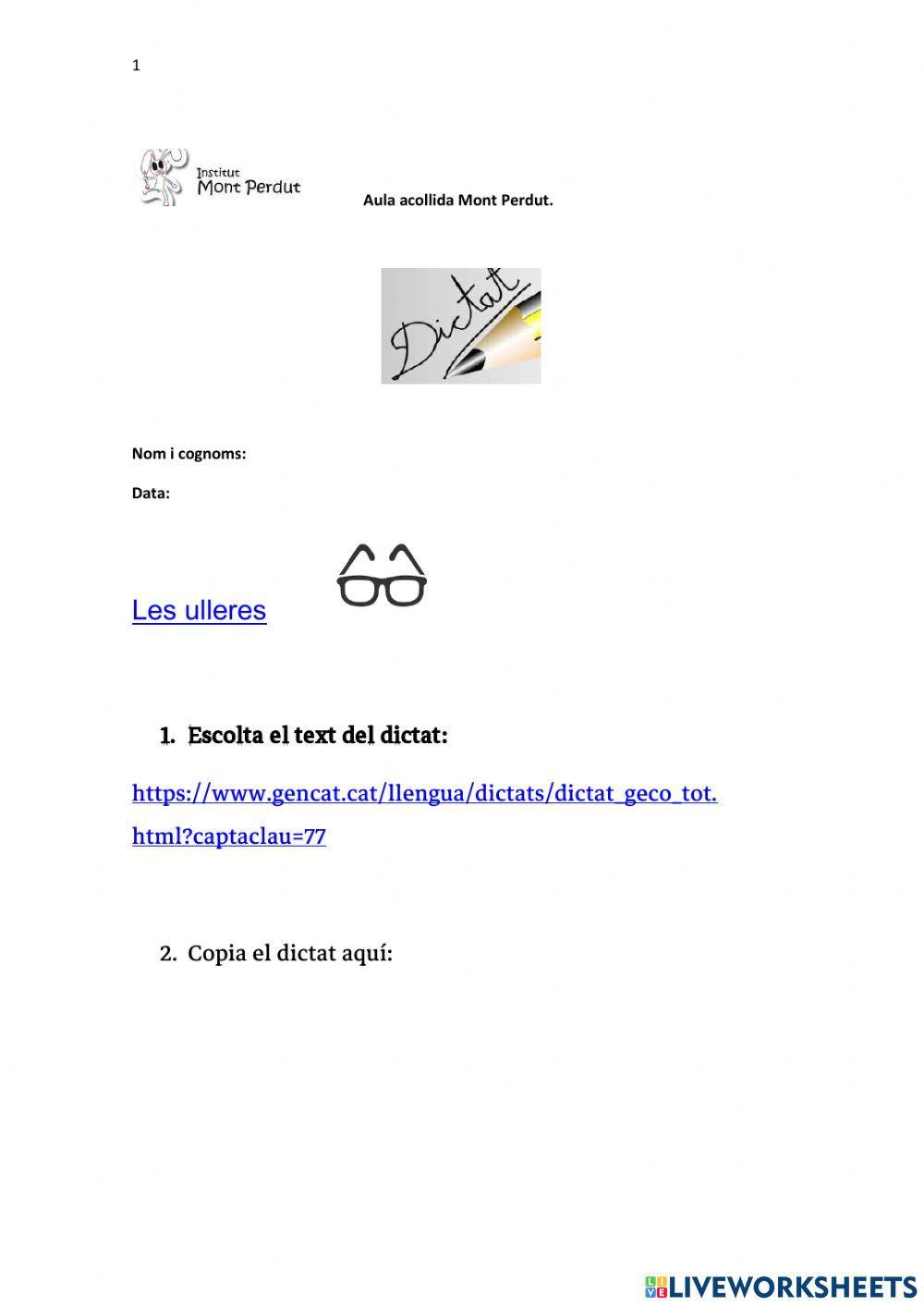Viewport: 924px width, 1306px height.
Task: Click the number 2 list marker
Action: pyautogui.click(x=167, y=954)
